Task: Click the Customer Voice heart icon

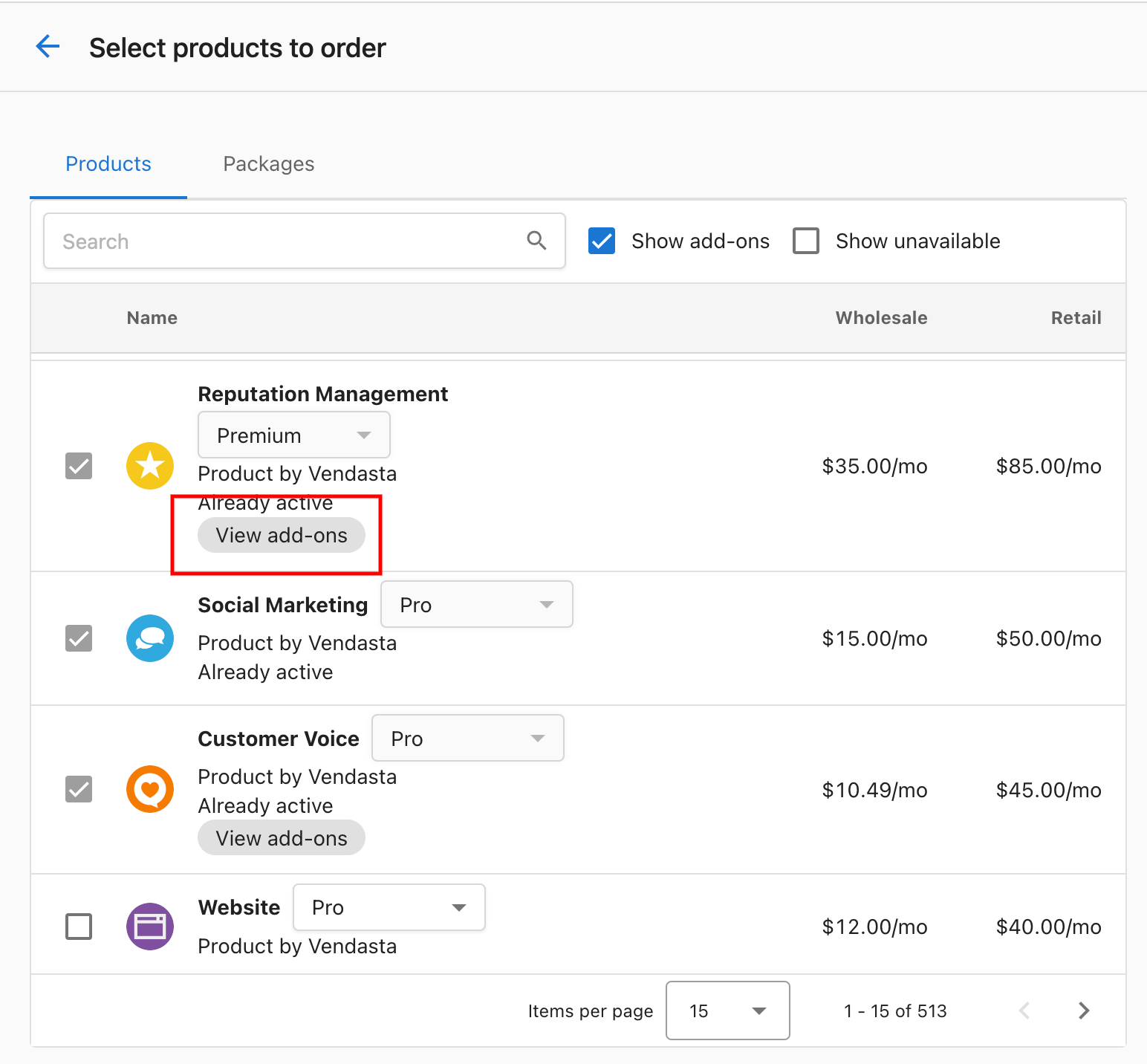Action: pyautogui.click(x=150, y=789)
